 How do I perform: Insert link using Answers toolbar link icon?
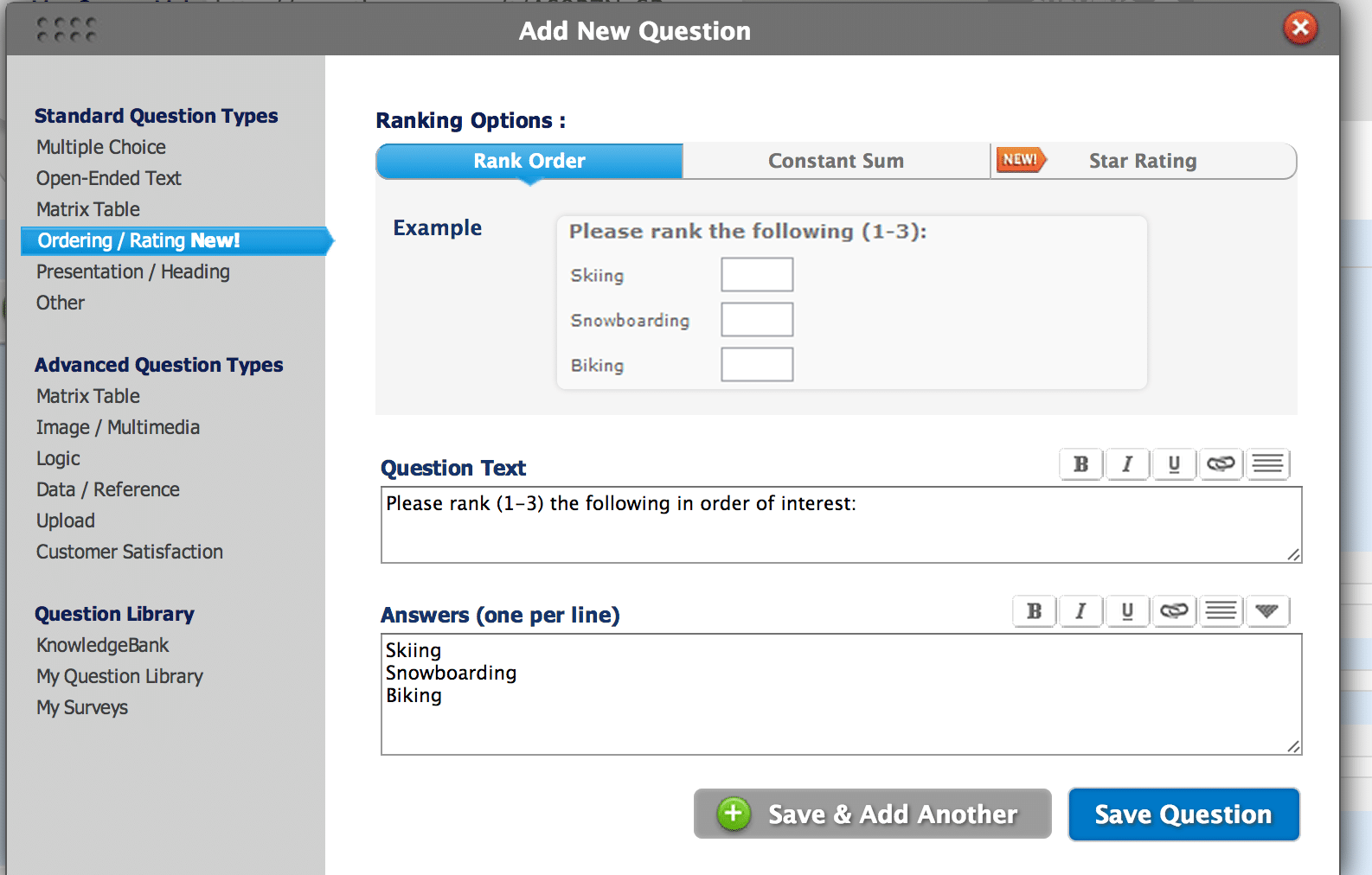[x=1174, y=611]
